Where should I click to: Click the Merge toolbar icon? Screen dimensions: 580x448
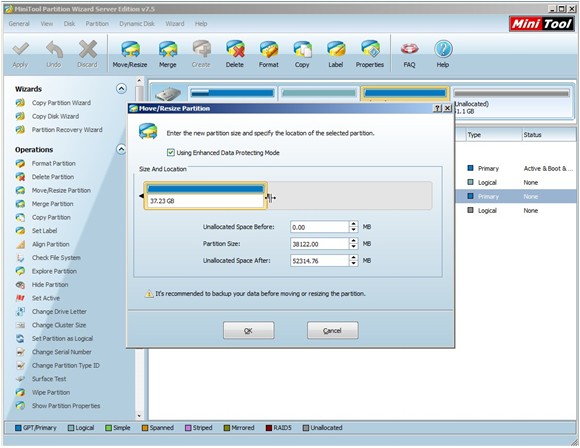(x=168, y=50)
